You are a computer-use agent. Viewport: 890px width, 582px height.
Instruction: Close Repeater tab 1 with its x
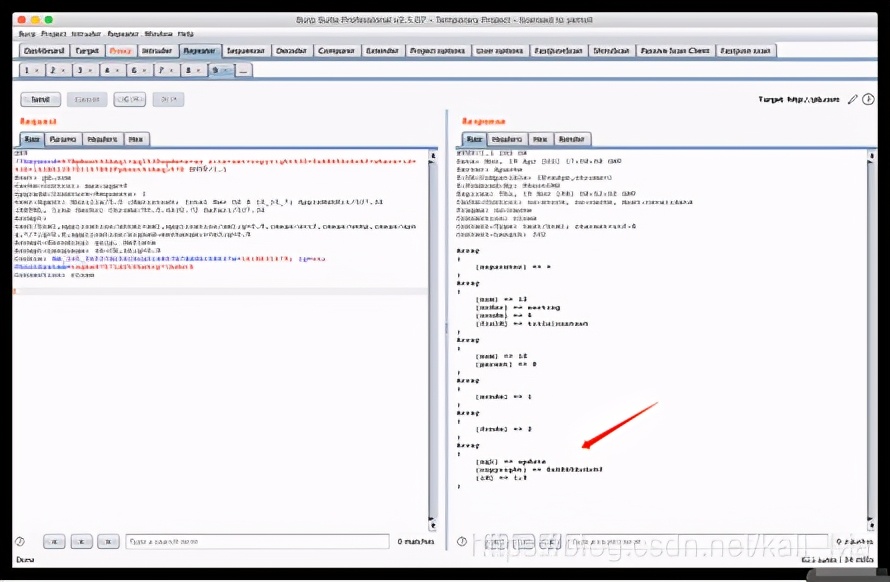coord(39,71)
